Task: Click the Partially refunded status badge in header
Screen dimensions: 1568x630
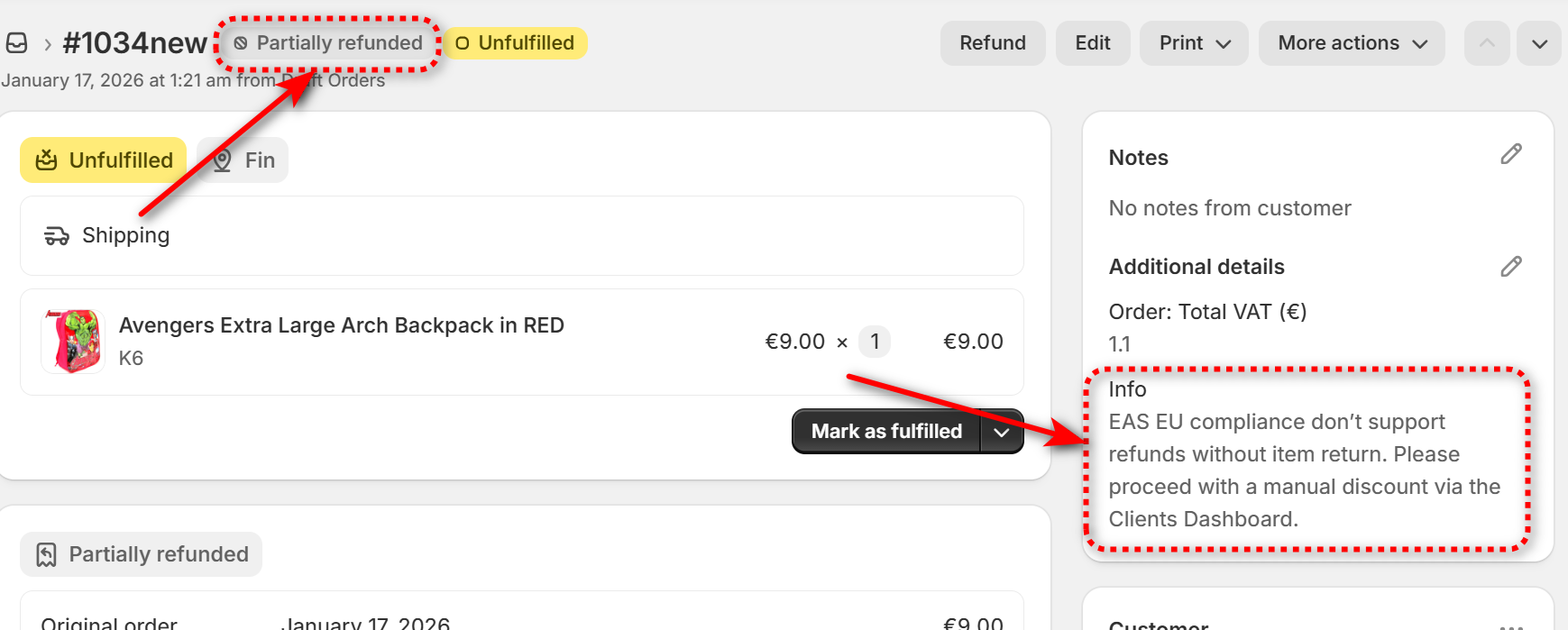Action: (x=329, y=43)
